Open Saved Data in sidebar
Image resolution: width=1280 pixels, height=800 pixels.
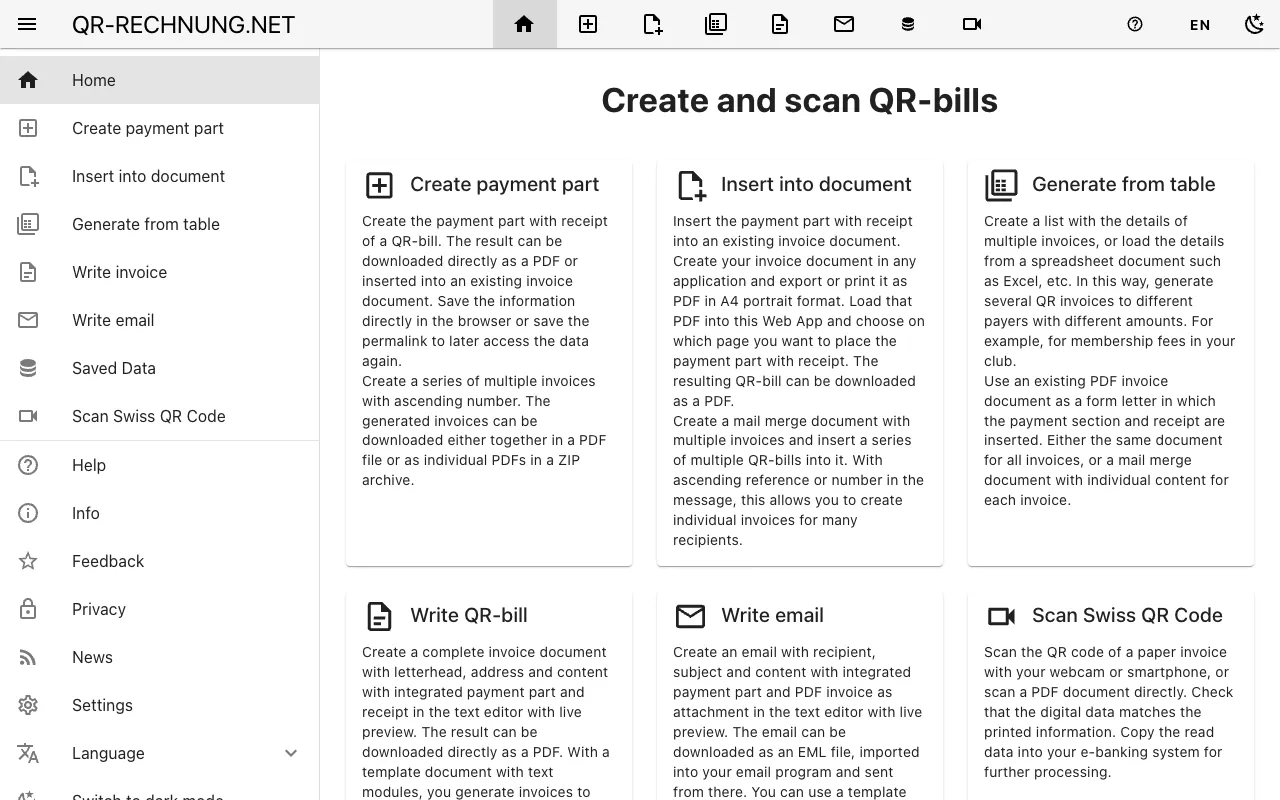click(x=160, y=368)
